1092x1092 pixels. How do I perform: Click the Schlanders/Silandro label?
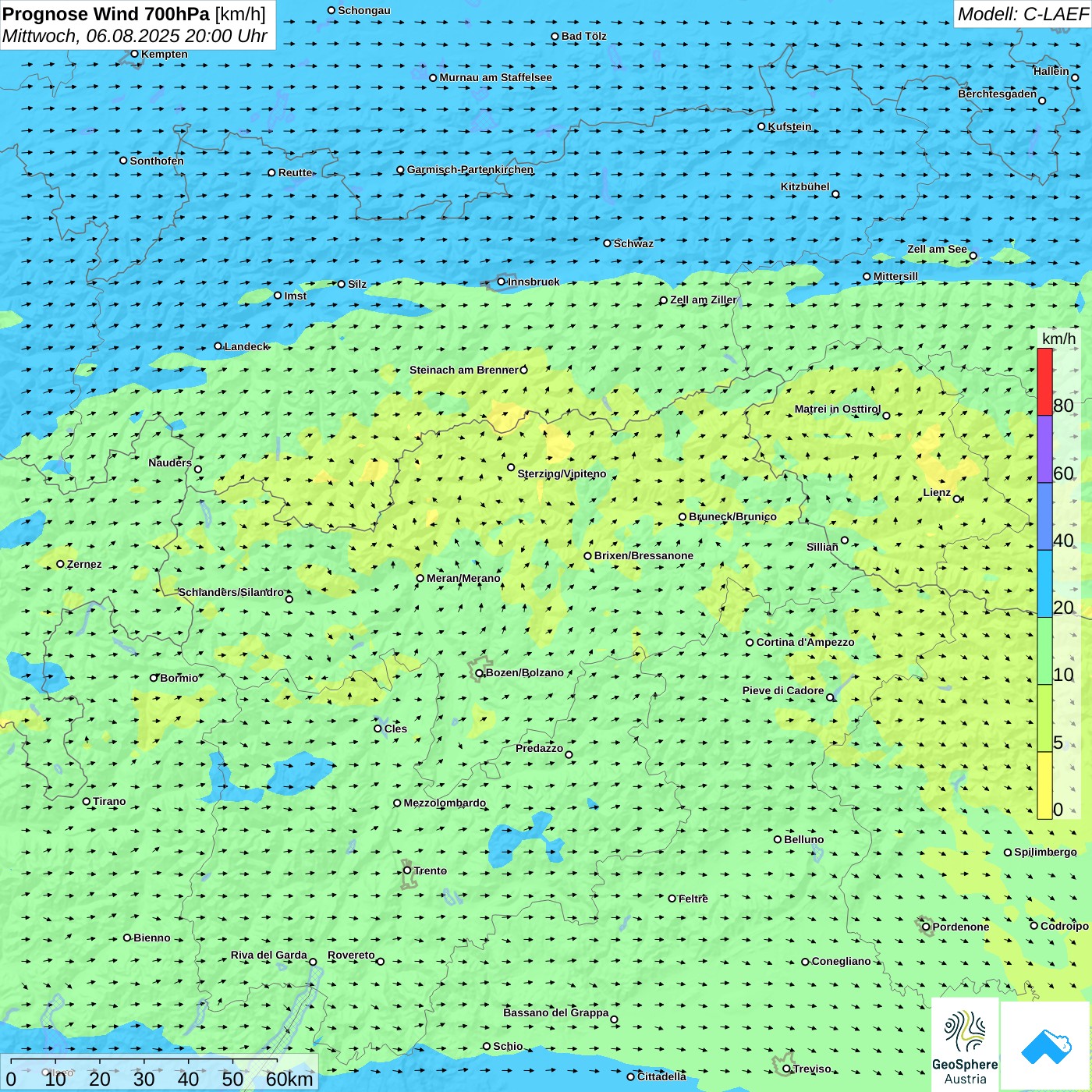tap(231, 592)
